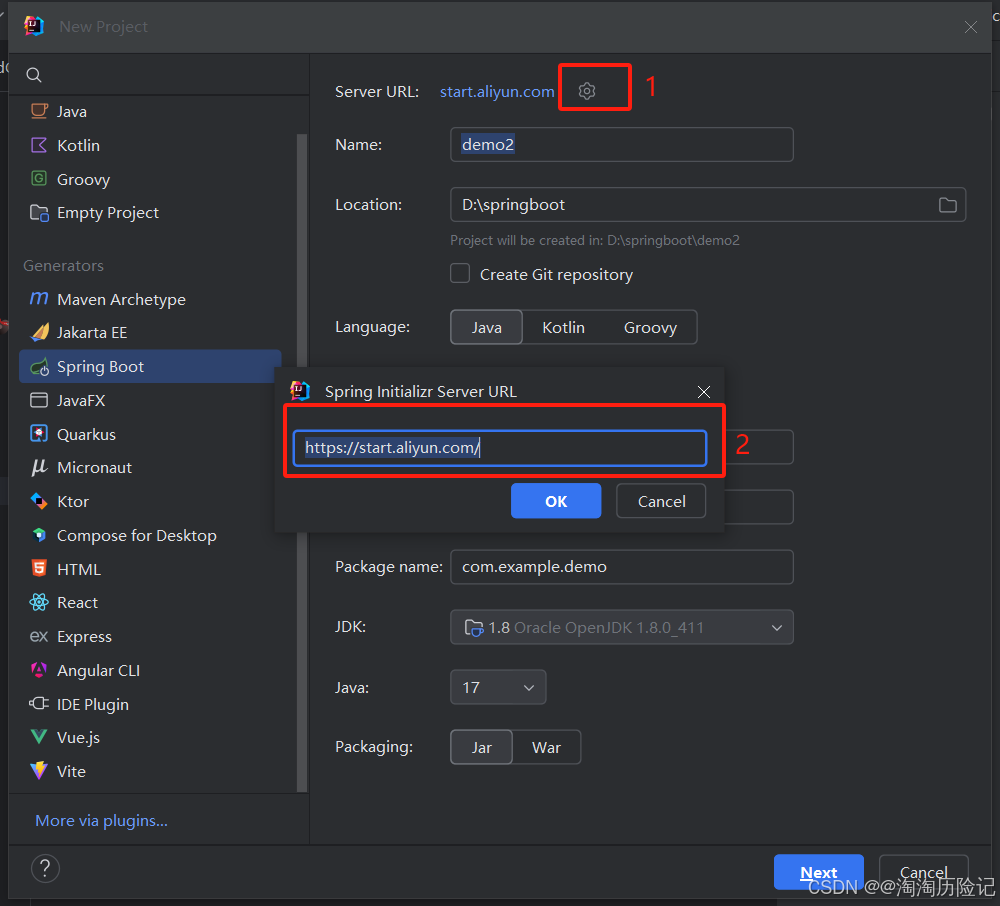Select the Empty Project icon
This screenshot has height=906, width=1000.
pos(39,212)
